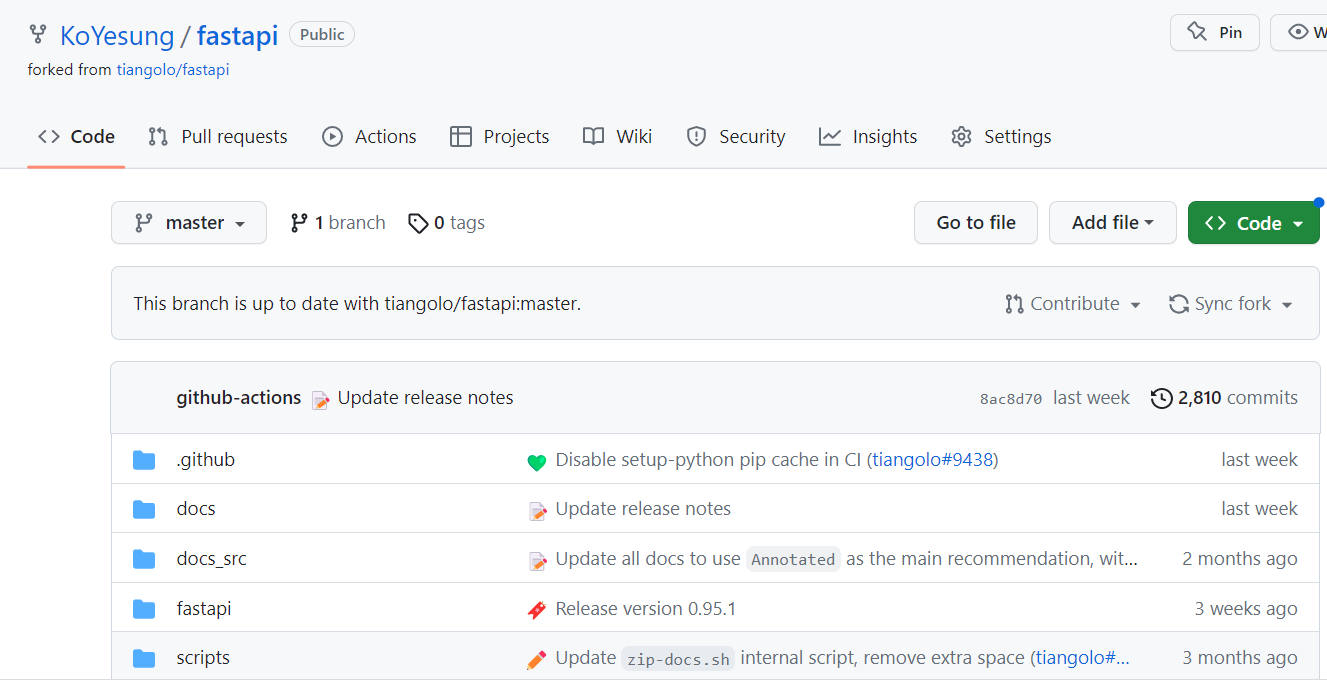Screen dimensions: 1327x687
Task: Click the Pin button
Action: click(1215, 32)
